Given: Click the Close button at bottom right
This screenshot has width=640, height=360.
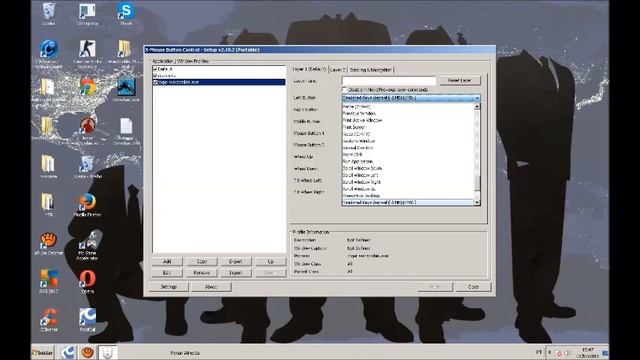Looking at the screenshot, I should click(473, 287).
